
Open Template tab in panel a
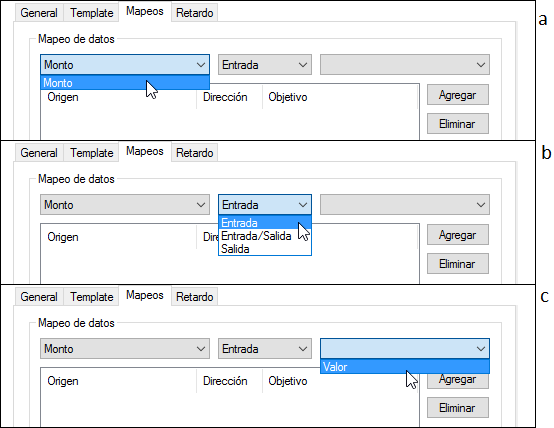point(92,13)
